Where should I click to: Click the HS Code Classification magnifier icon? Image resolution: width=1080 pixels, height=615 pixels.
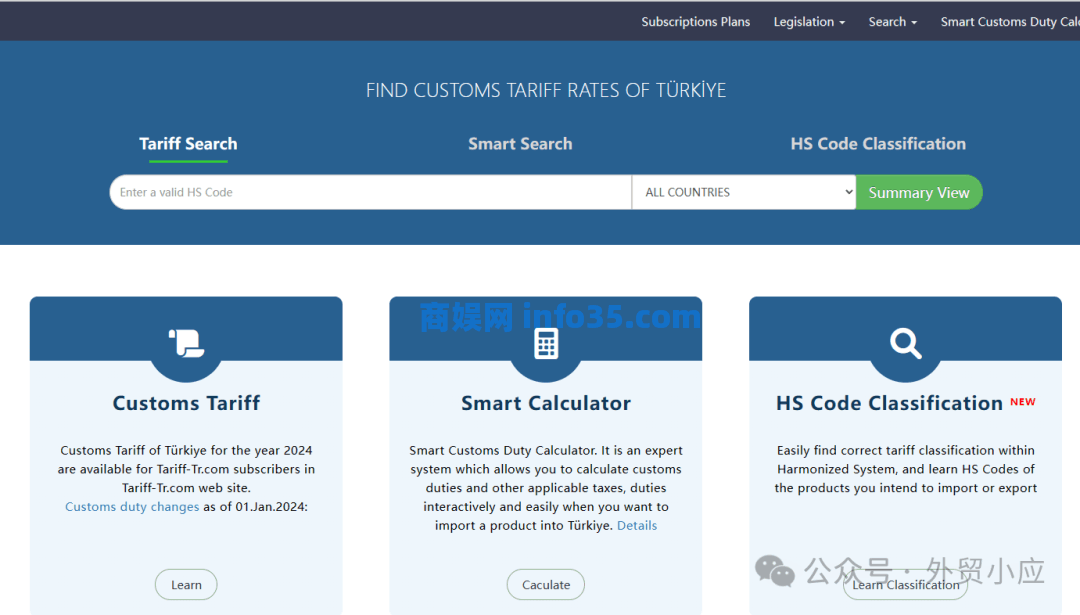click(905, 343)
